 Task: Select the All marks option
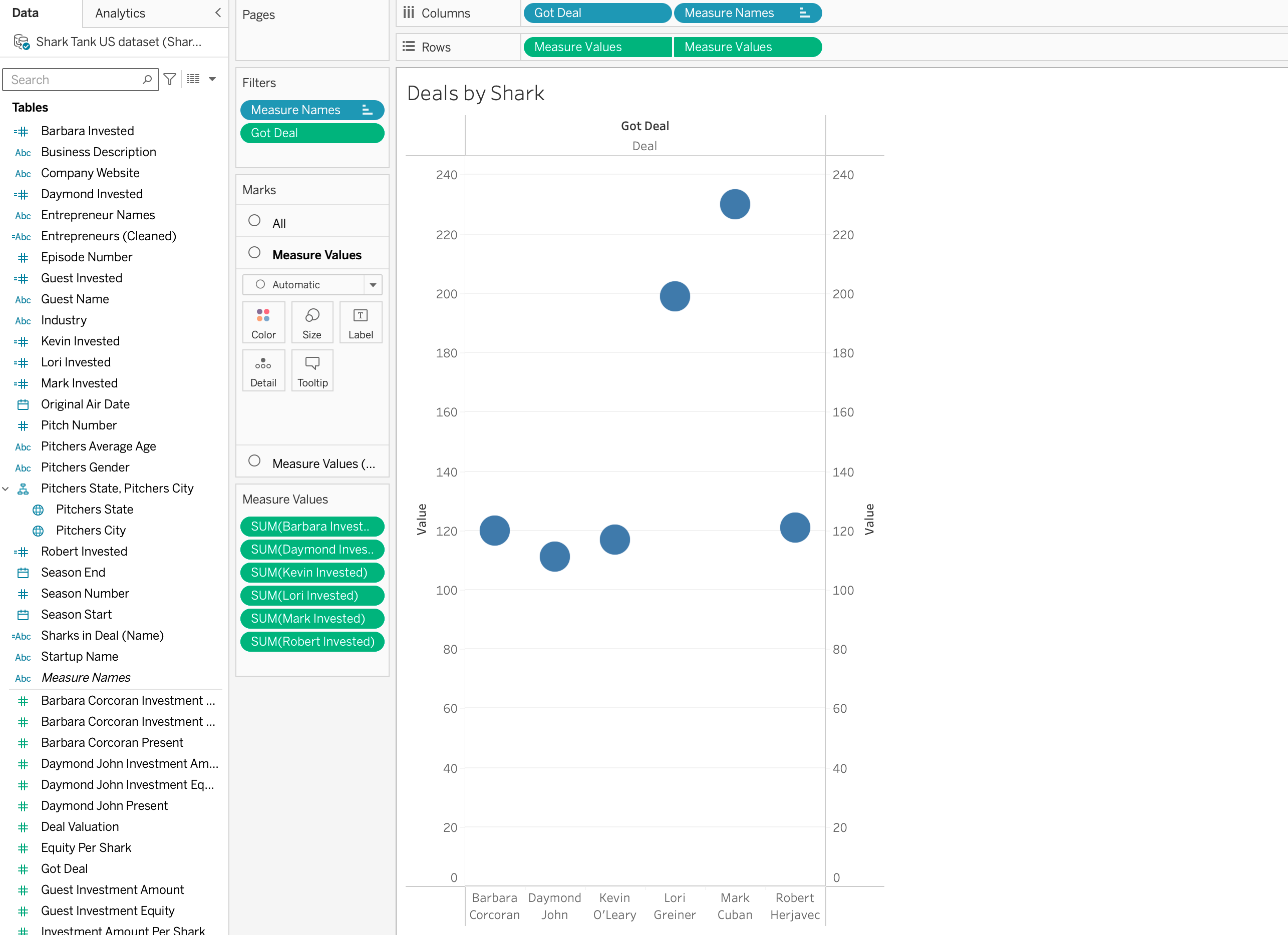(278, 223)
